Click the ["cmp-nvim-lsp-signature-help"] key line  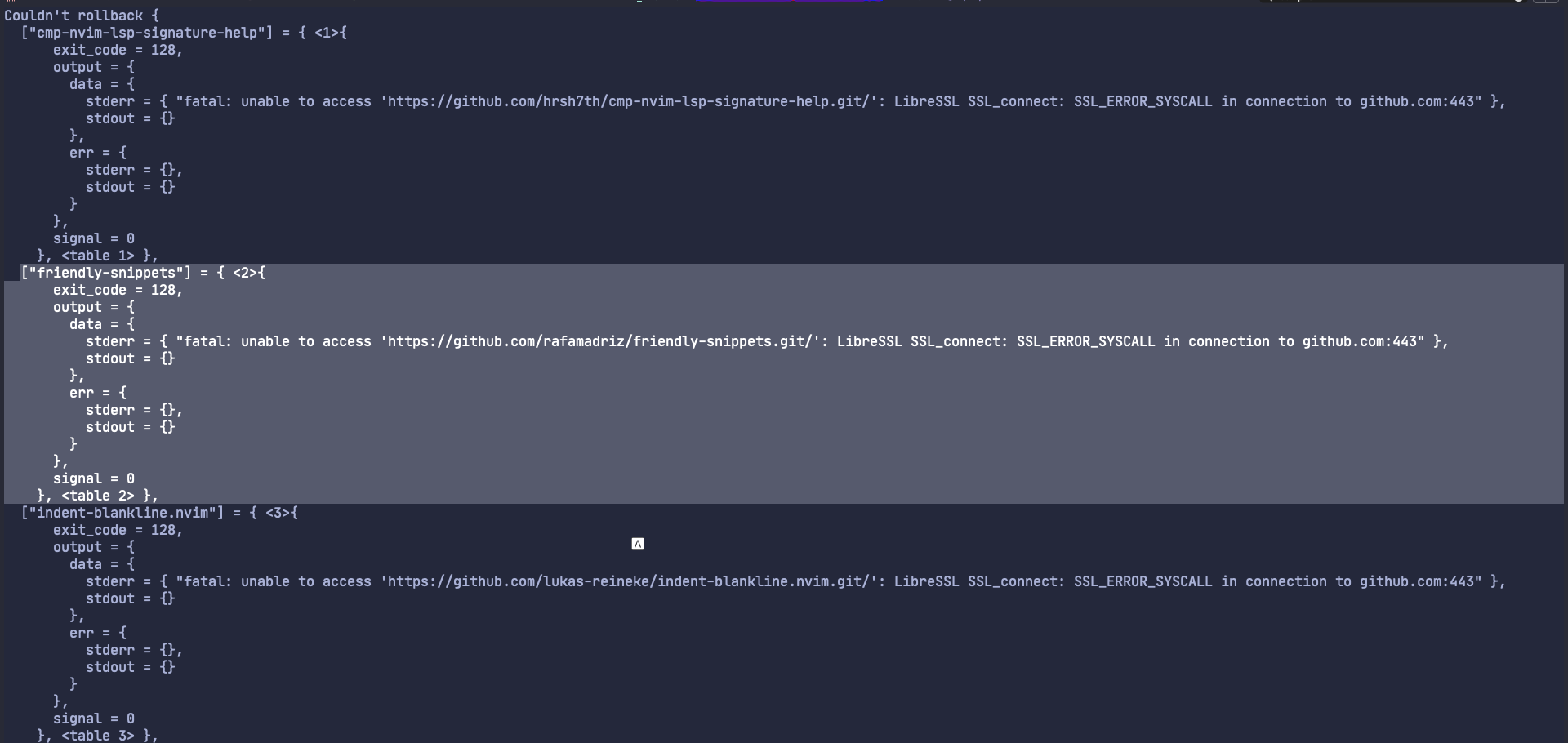(184, 33)
